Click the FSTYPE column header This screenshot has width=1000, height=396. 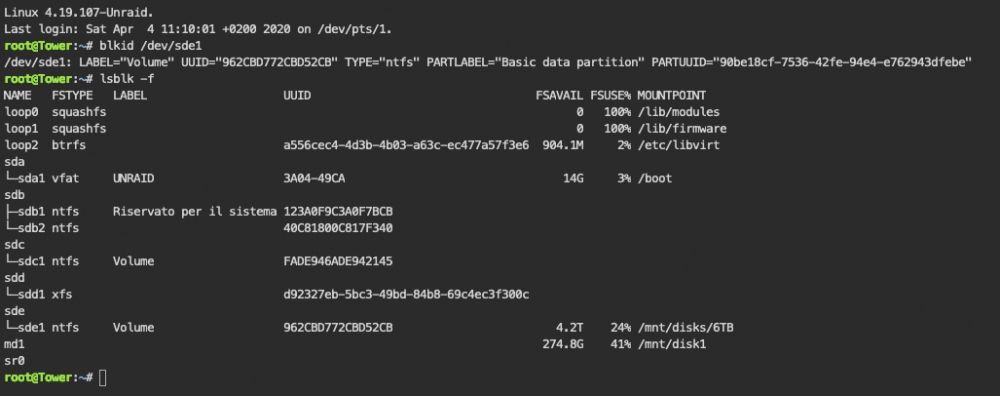(72, 96)
